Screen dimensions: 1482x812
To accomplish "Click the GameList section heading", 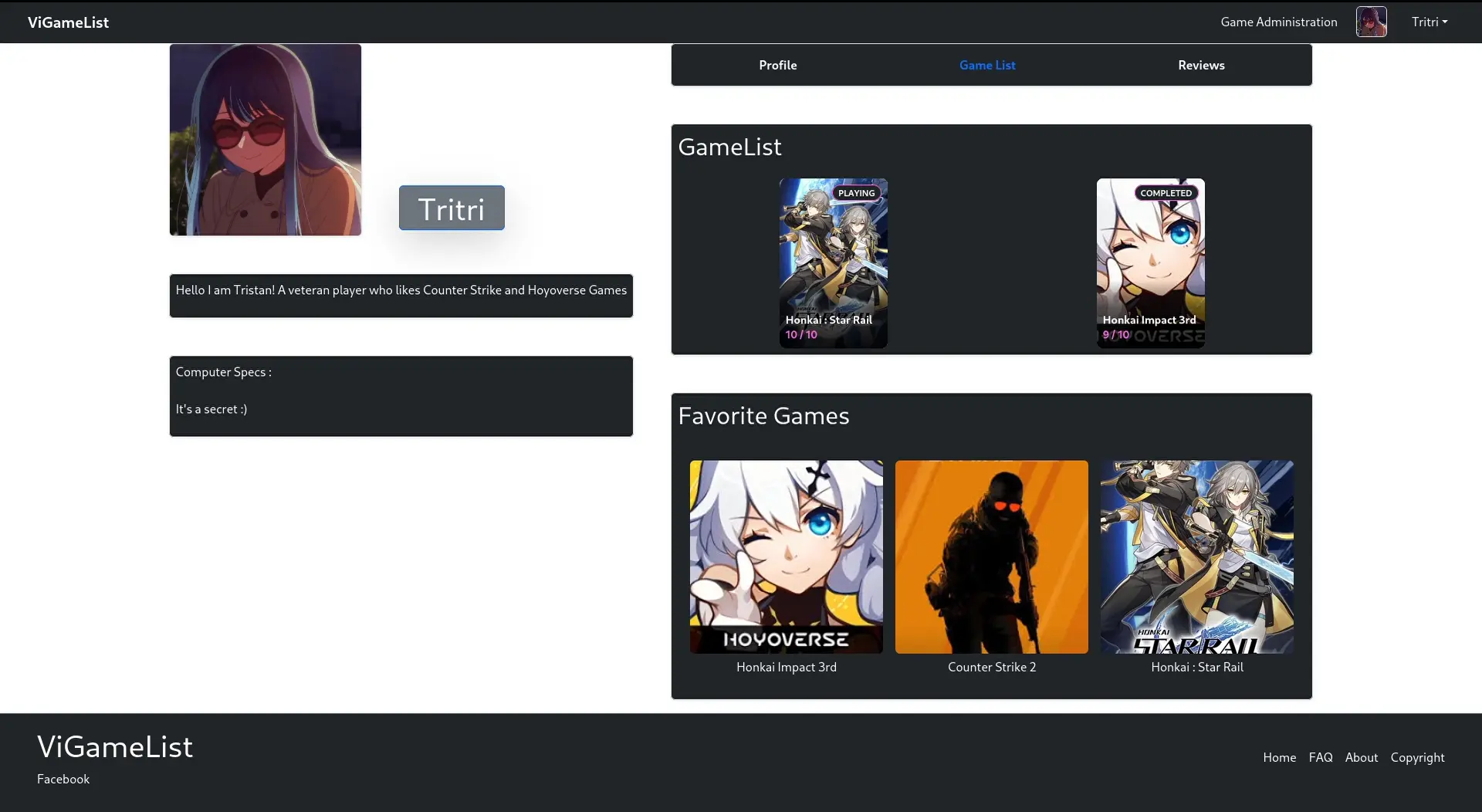I will click(729, 147).
